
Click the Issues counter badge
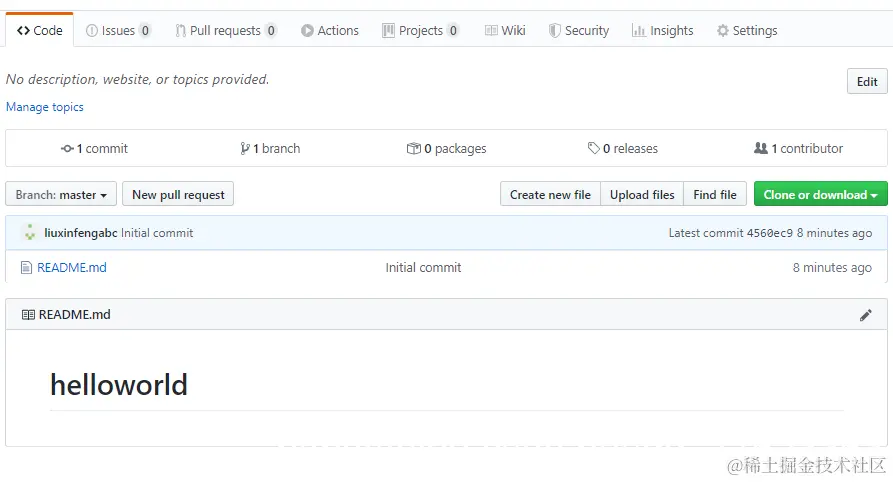pos(145,30)
